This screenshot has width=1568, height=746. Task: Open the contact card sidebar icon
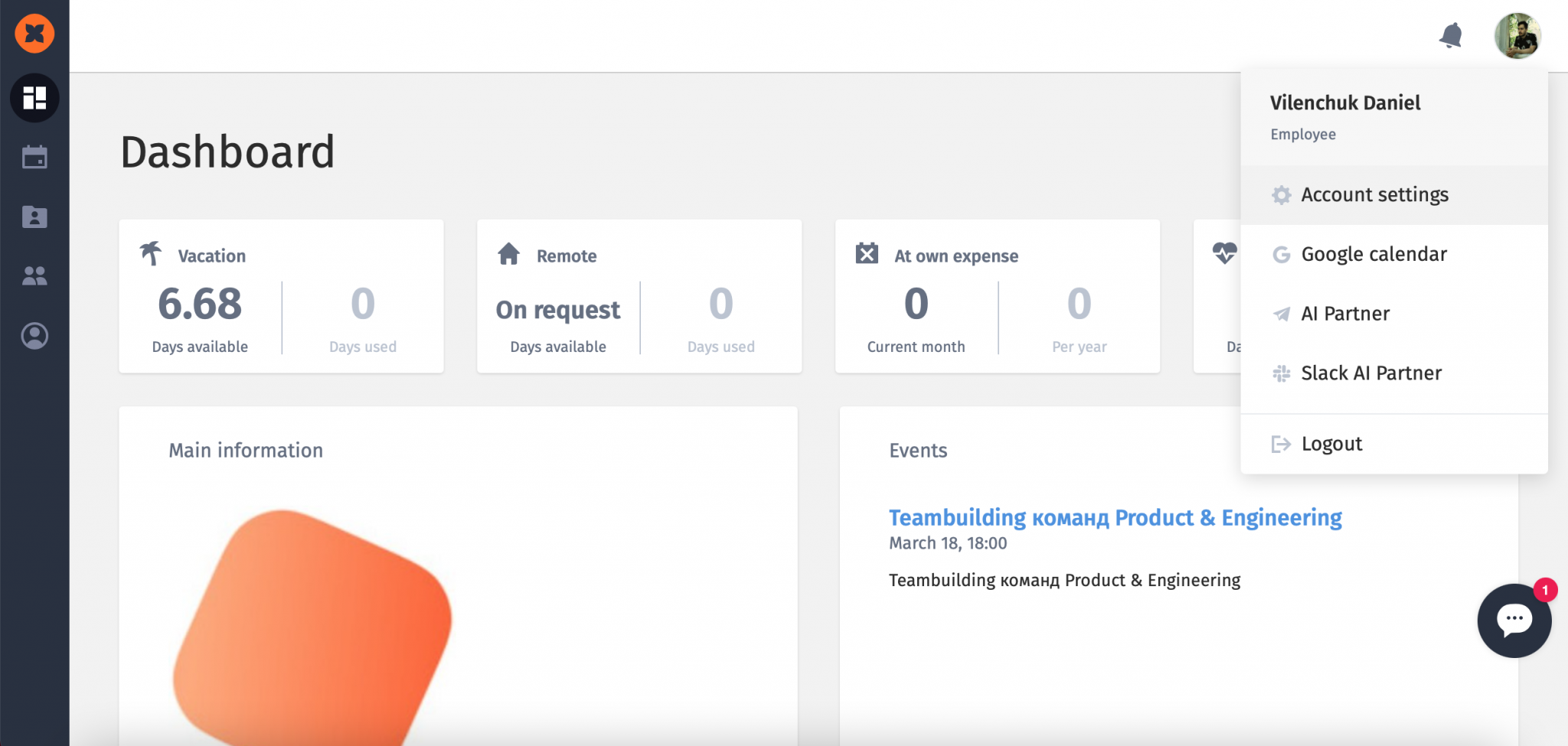click(x=34, y=217)
